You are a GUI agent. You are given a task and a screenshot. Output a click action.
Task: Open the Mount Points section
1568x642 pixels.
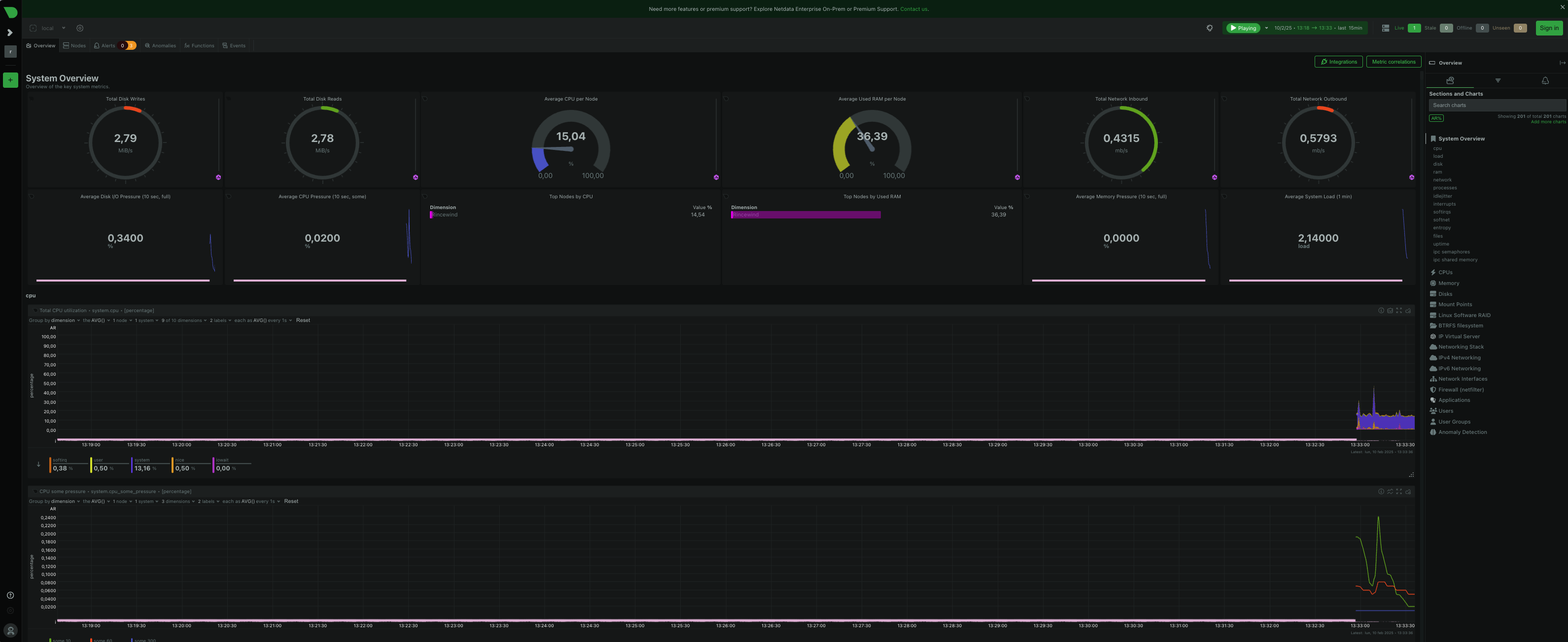click(1455, 305)
